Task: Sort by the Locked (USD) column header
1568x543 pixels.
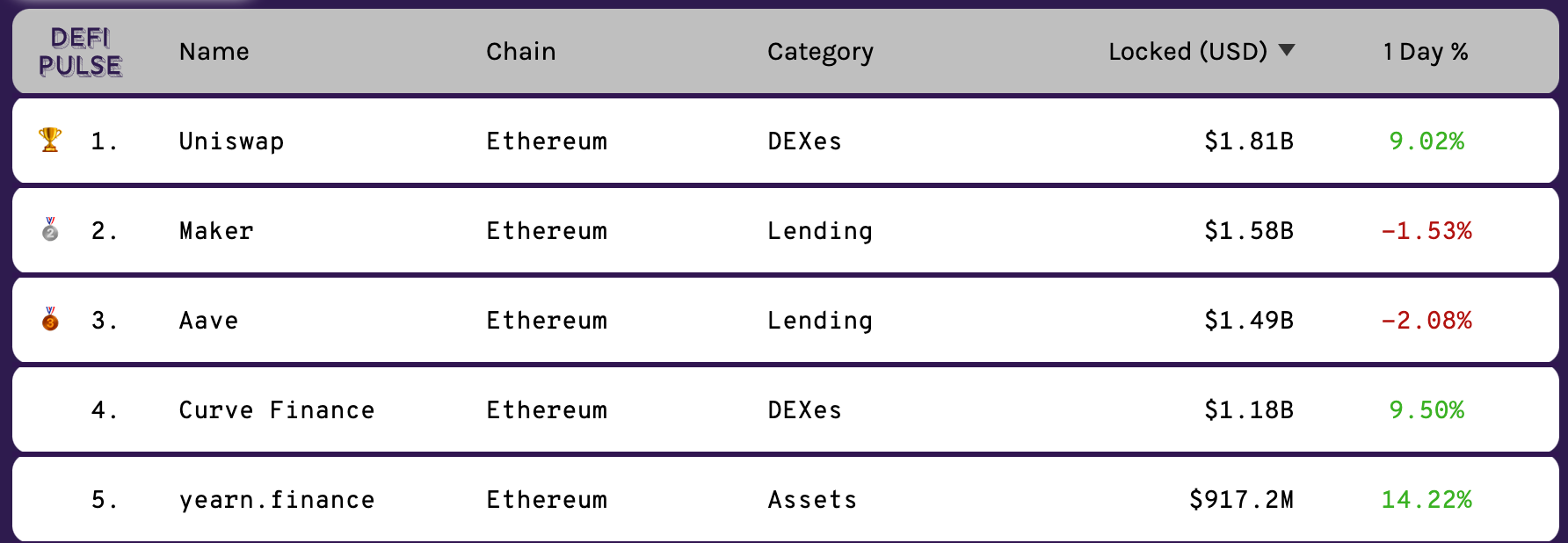Action: click(1187, 52)
